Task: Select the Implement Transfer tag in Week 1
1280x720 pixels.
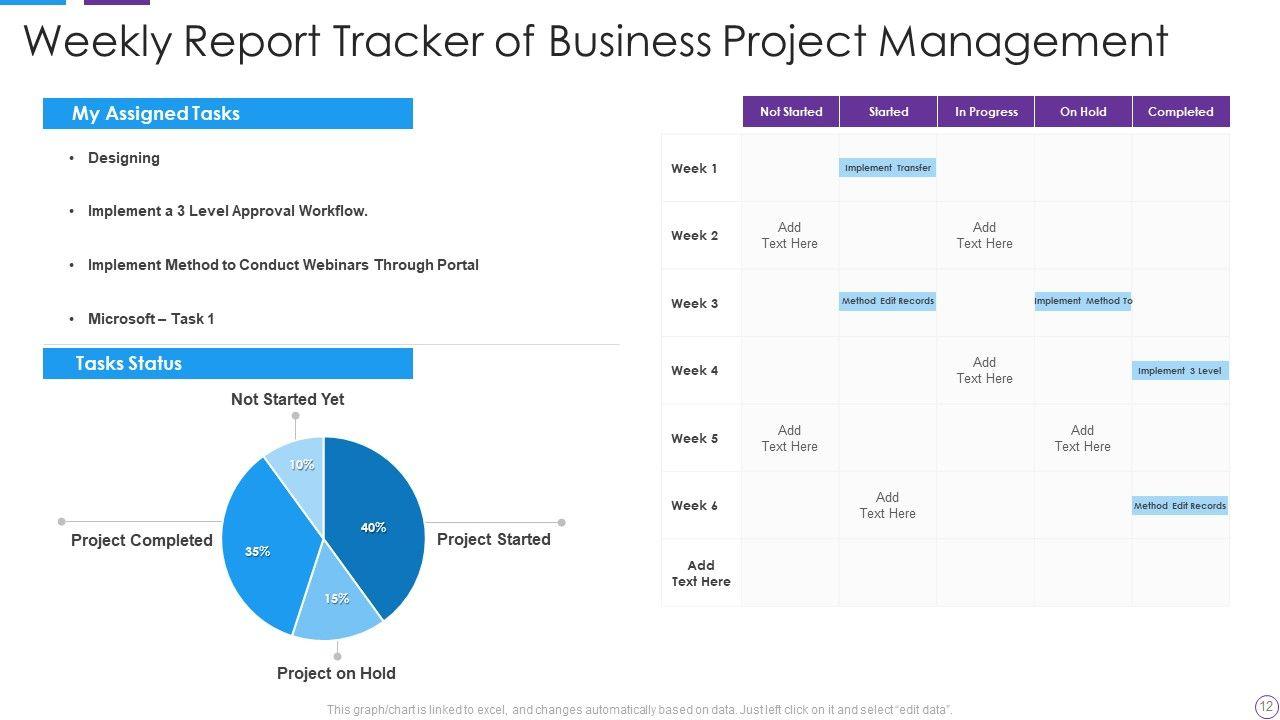Action: (887, 168)
